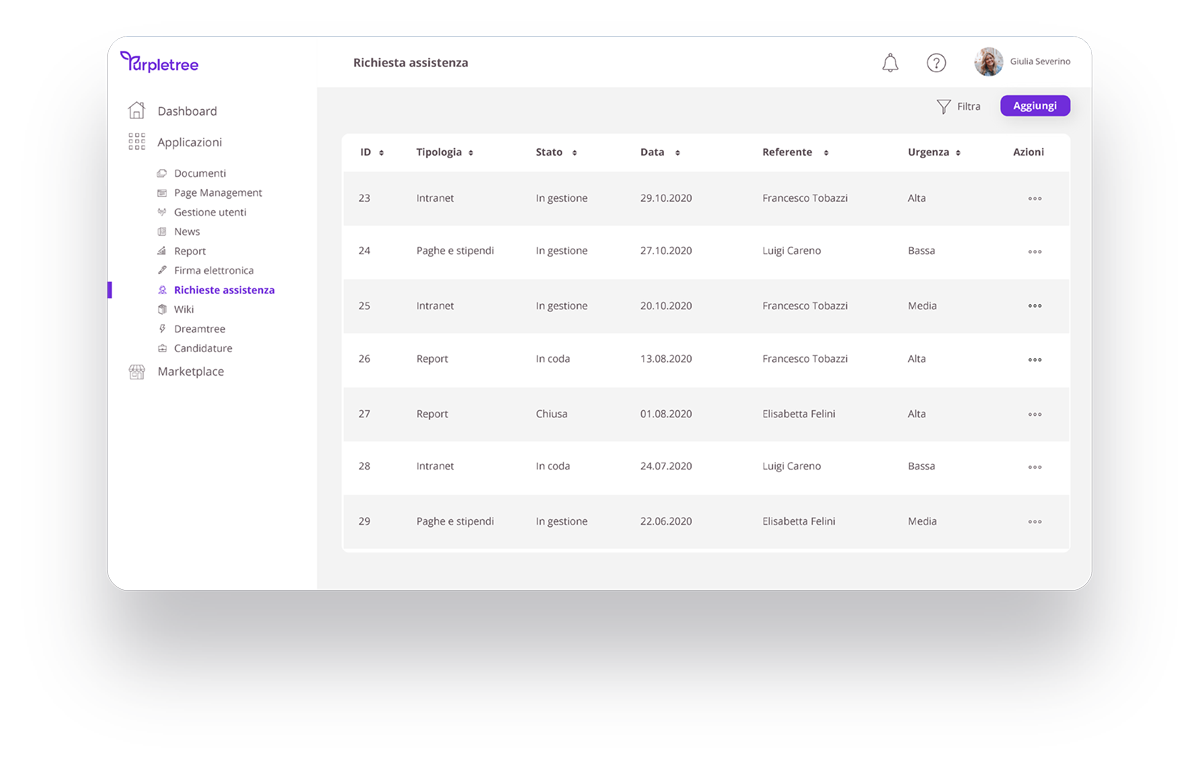1200x769 pixels.
Task: Click the Filtra text button
Action: pyautogui.click(x=969, y=107)
